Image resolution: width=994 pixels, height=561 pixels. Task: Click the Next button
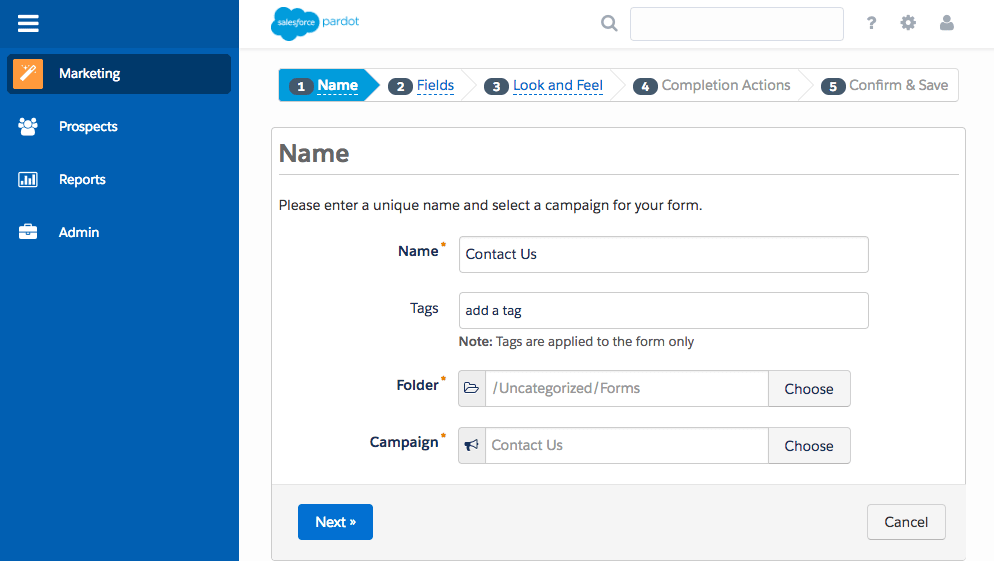[x=335, y=522]
